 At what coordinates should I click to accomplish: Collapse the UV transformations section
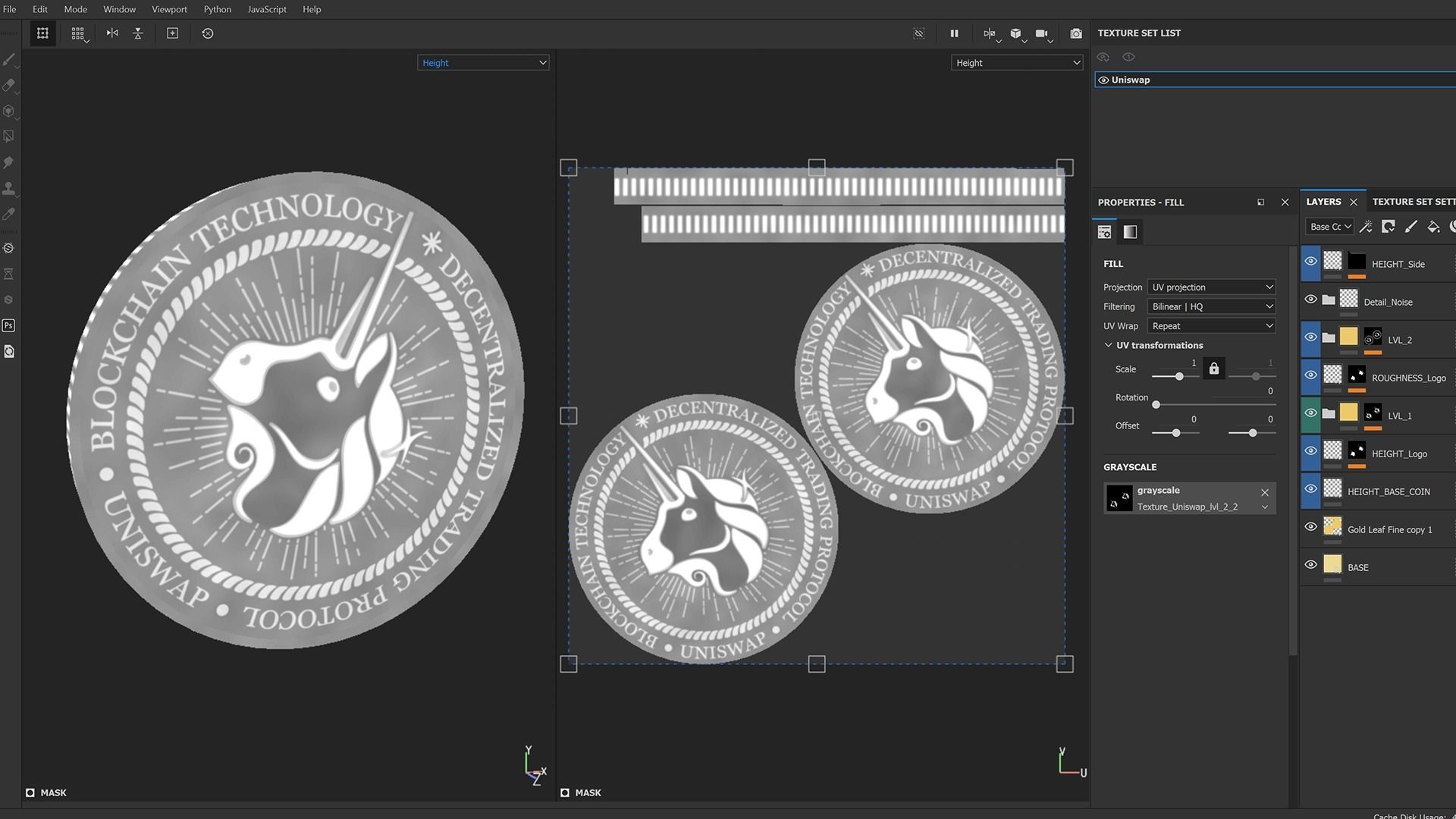pyautogui.click(x=1109, y=345)
